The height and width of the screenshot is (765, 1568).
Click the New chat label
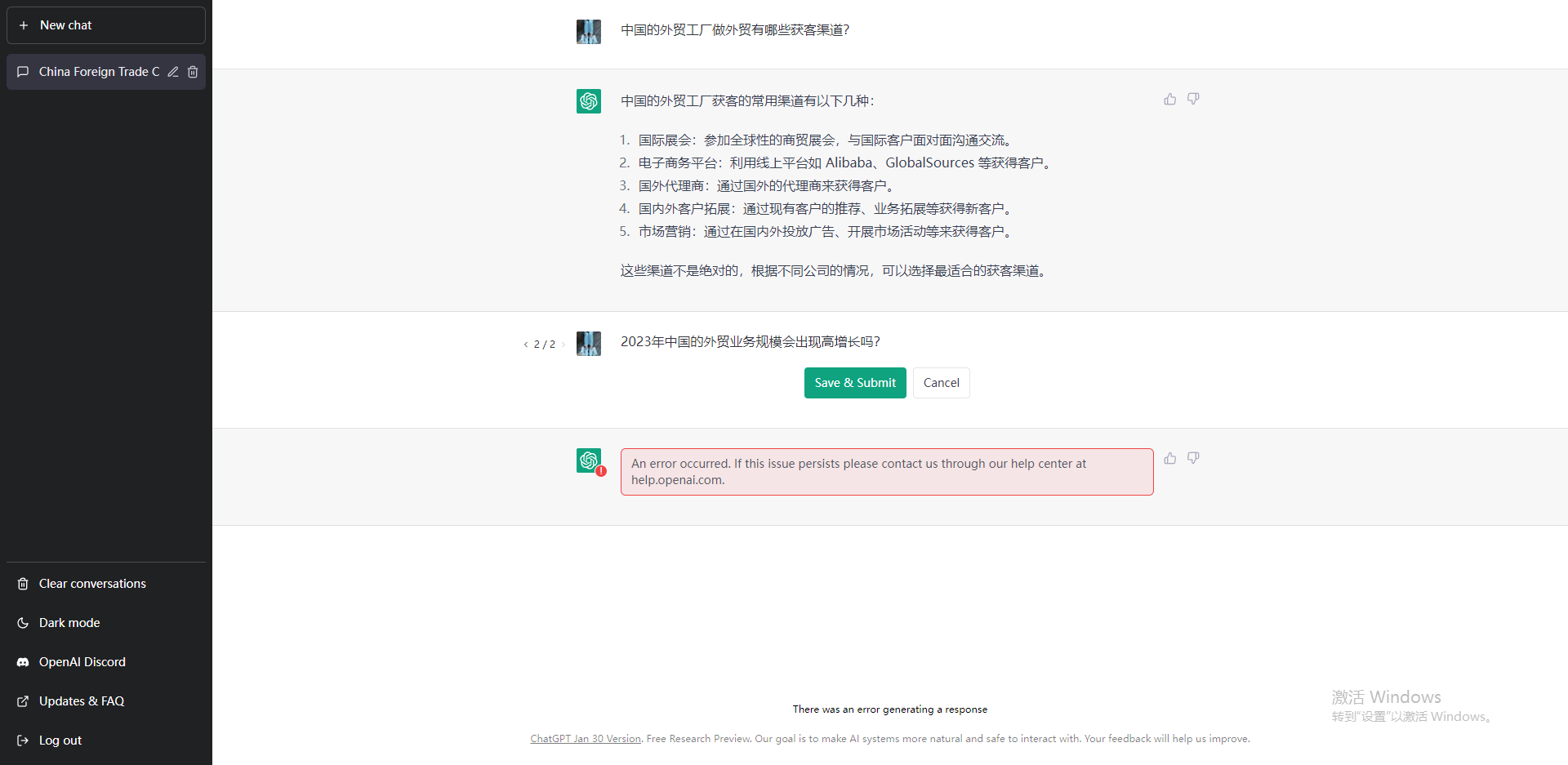point(66,25)
